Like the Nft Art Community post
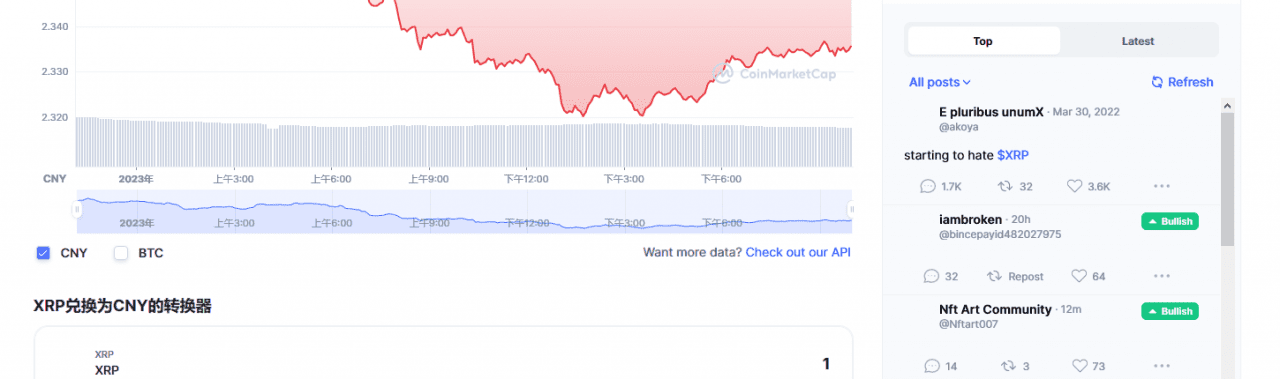This screenshot has height=379, width=1280. (x=1086, y=366)
